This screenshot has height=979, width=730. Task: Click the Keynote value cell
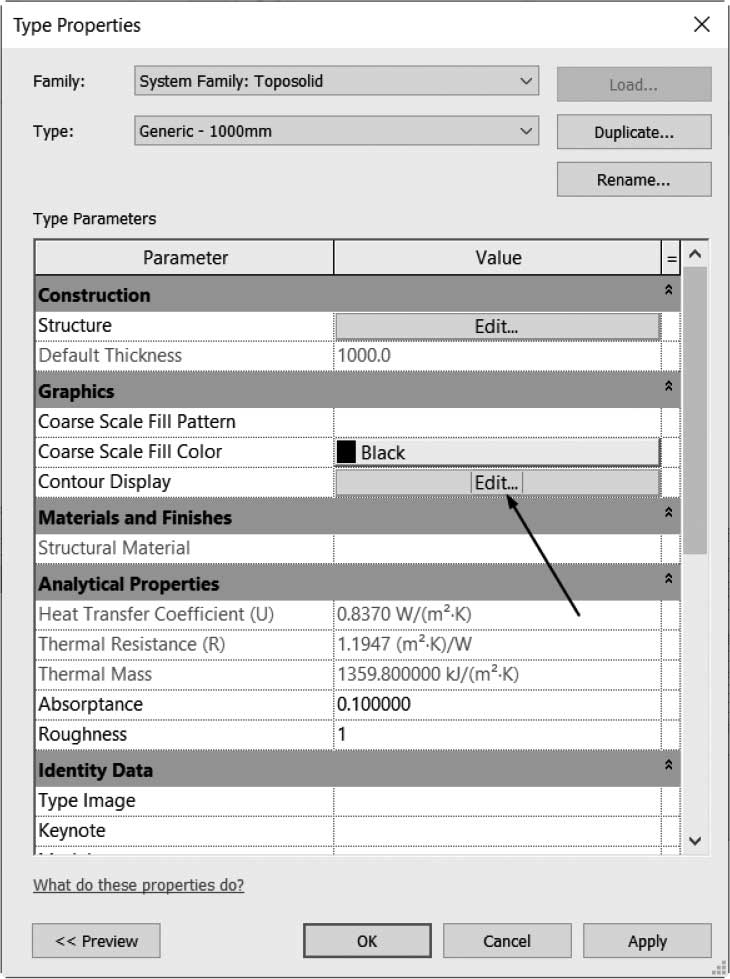(498, 830)
